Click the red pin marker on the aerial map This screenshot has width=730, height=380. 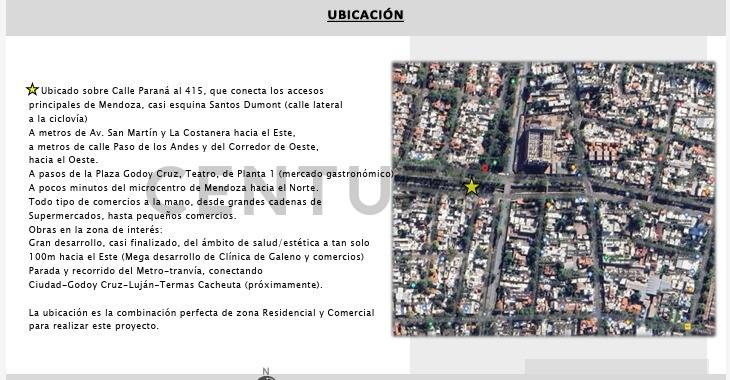(485, 168)
